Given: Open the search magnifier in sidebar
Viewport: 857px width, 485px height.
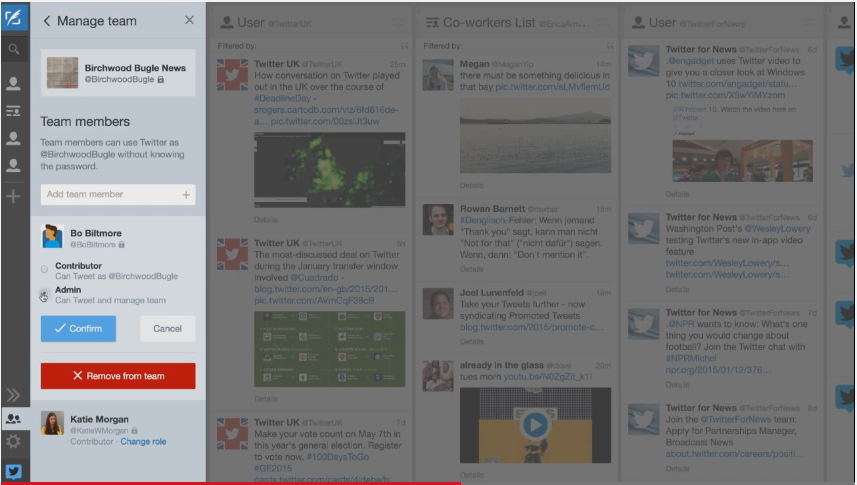Looking at the screenshot, I should pyautogui.click(x=14, y=50).
